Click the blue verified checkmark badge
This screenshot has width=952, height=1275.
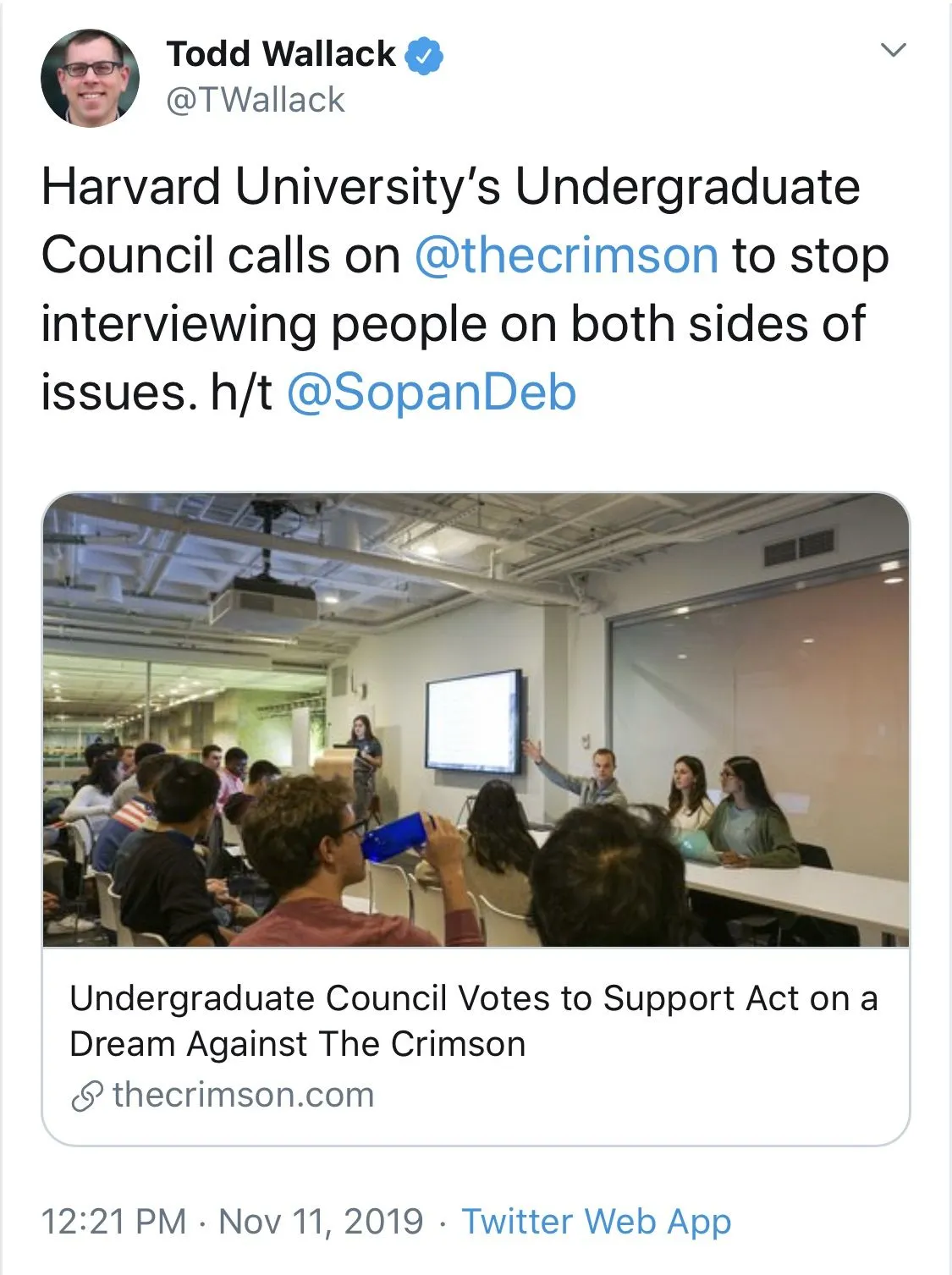coord(424,55)
